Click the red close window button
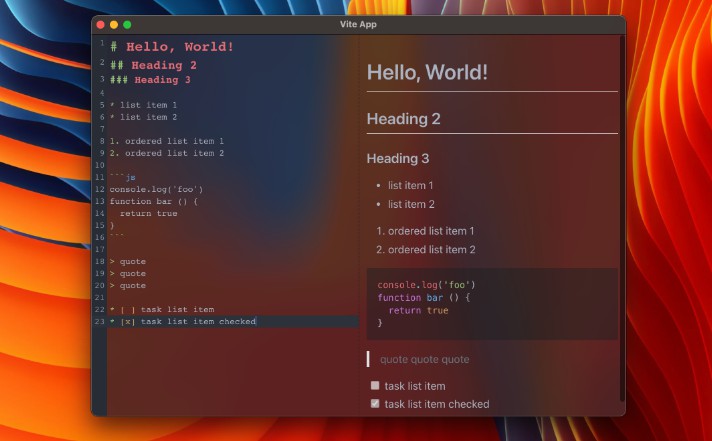712x441 pixels. [101, 25]
